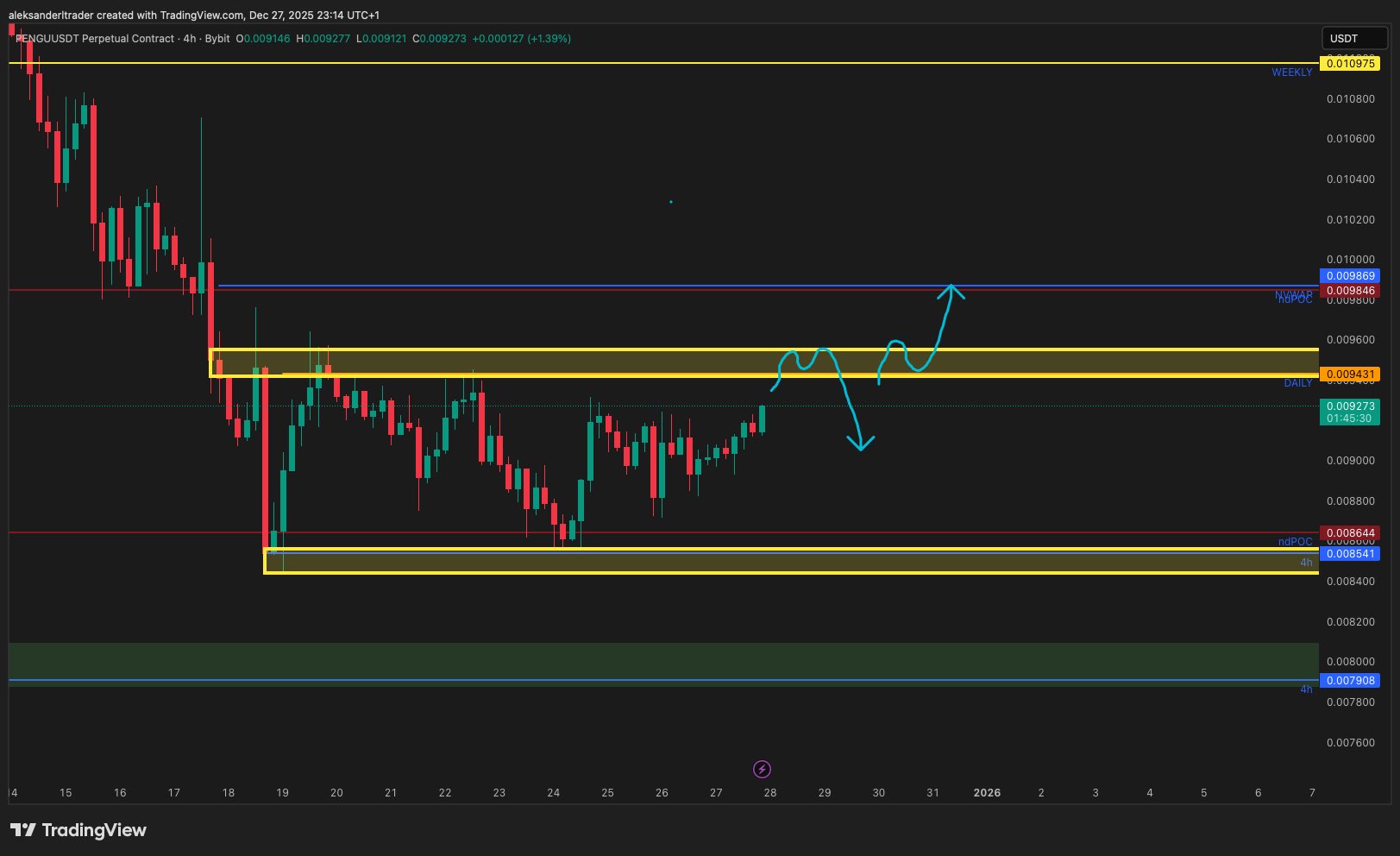Click date 30 on the time axis
Viewport: 1400px width, 856px height.
[x=879, y=793]
